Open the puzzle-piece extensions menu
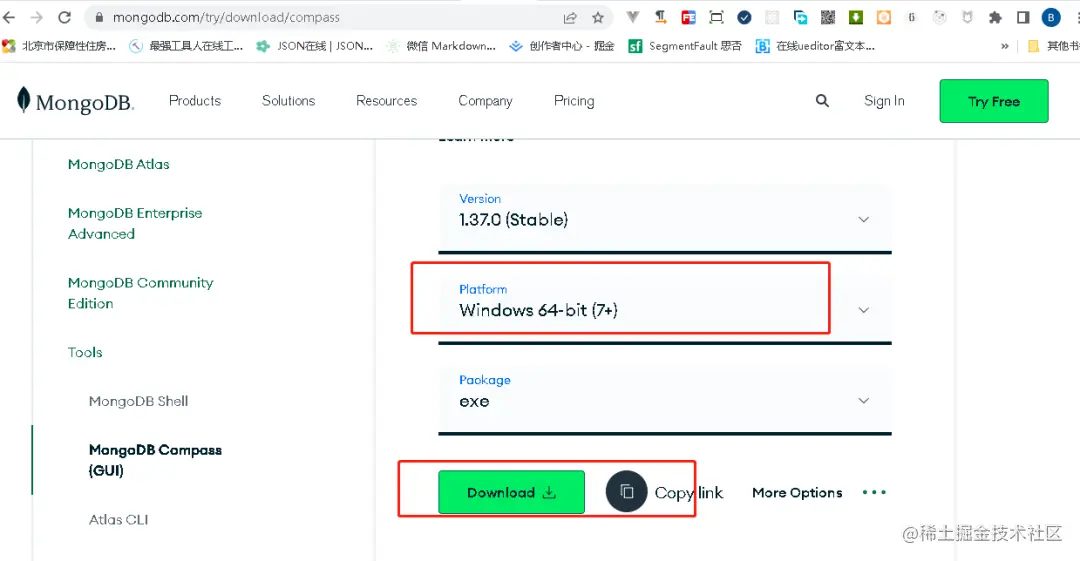Image resolution: width=1080 pixels, height=561 pixels. pyautogui.click(x=995, y=17)
